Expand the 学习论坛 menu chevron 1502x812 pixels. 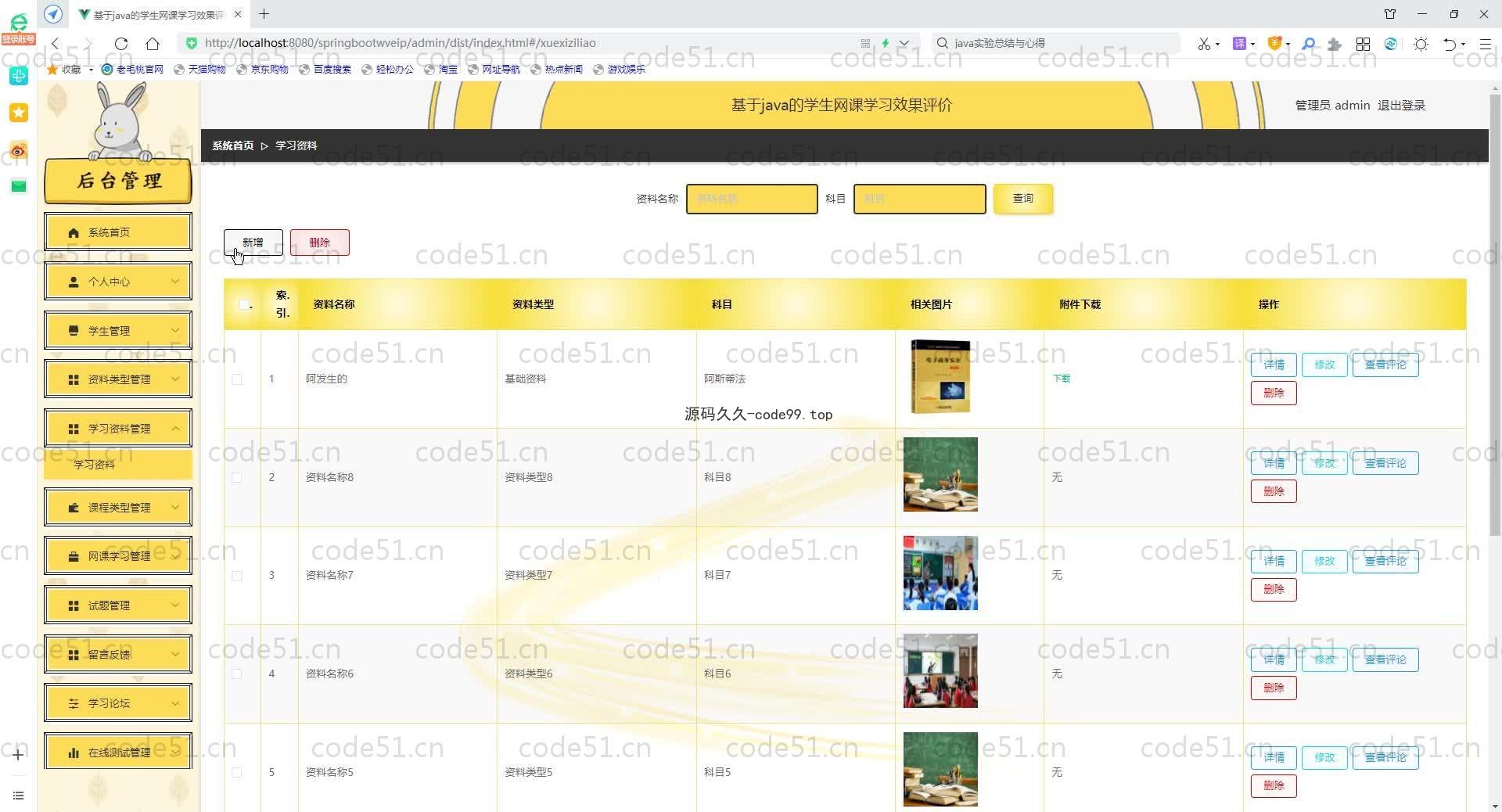175,703
